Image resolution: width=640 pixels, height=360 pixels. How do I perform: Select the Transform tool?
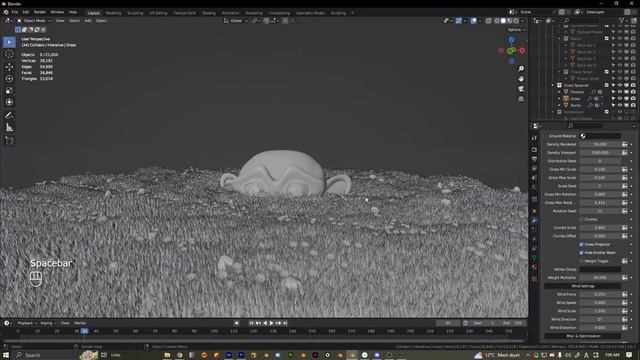tap(9, 102)
